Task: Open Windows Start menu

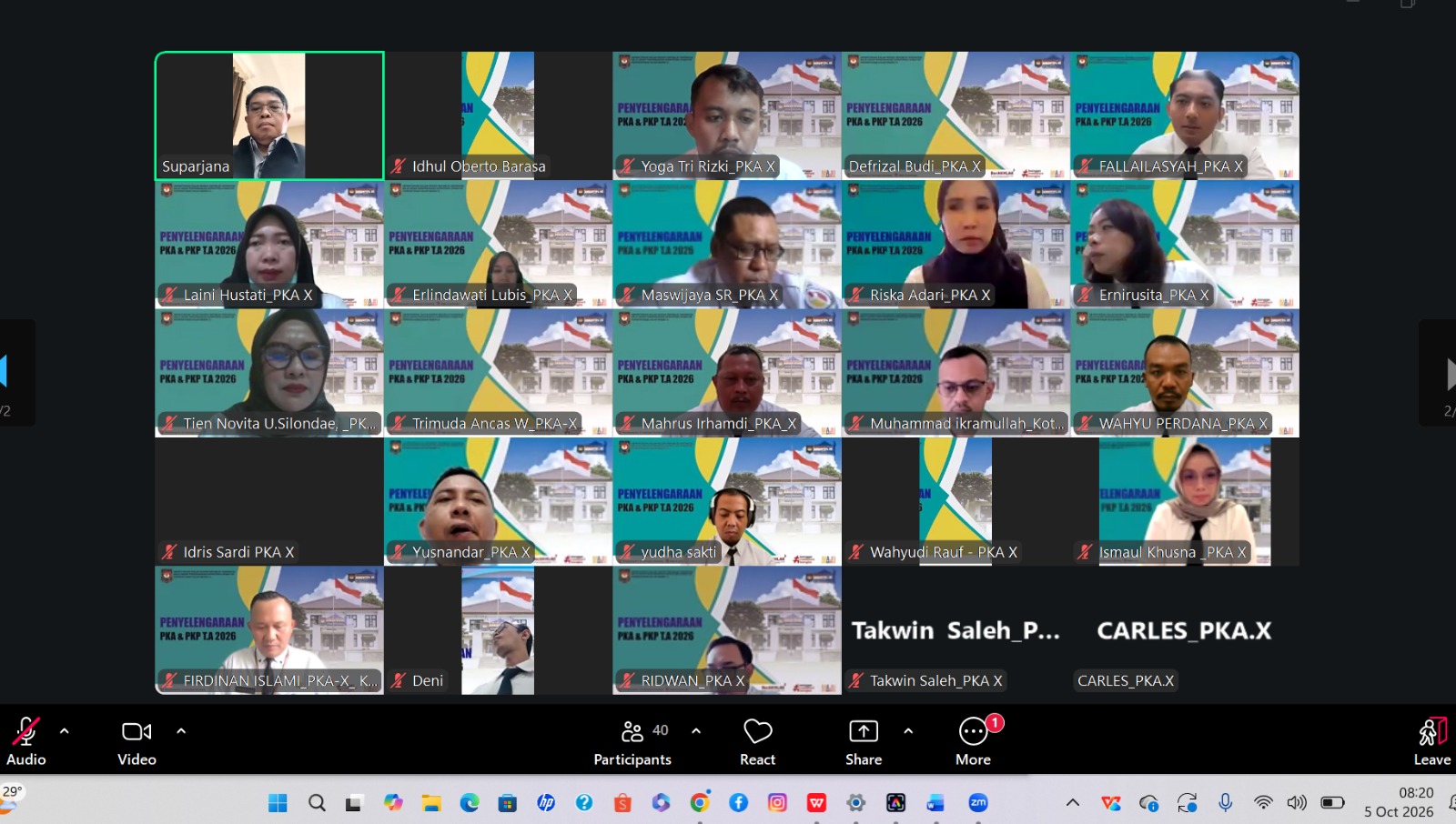Action: tap(278, 802)
